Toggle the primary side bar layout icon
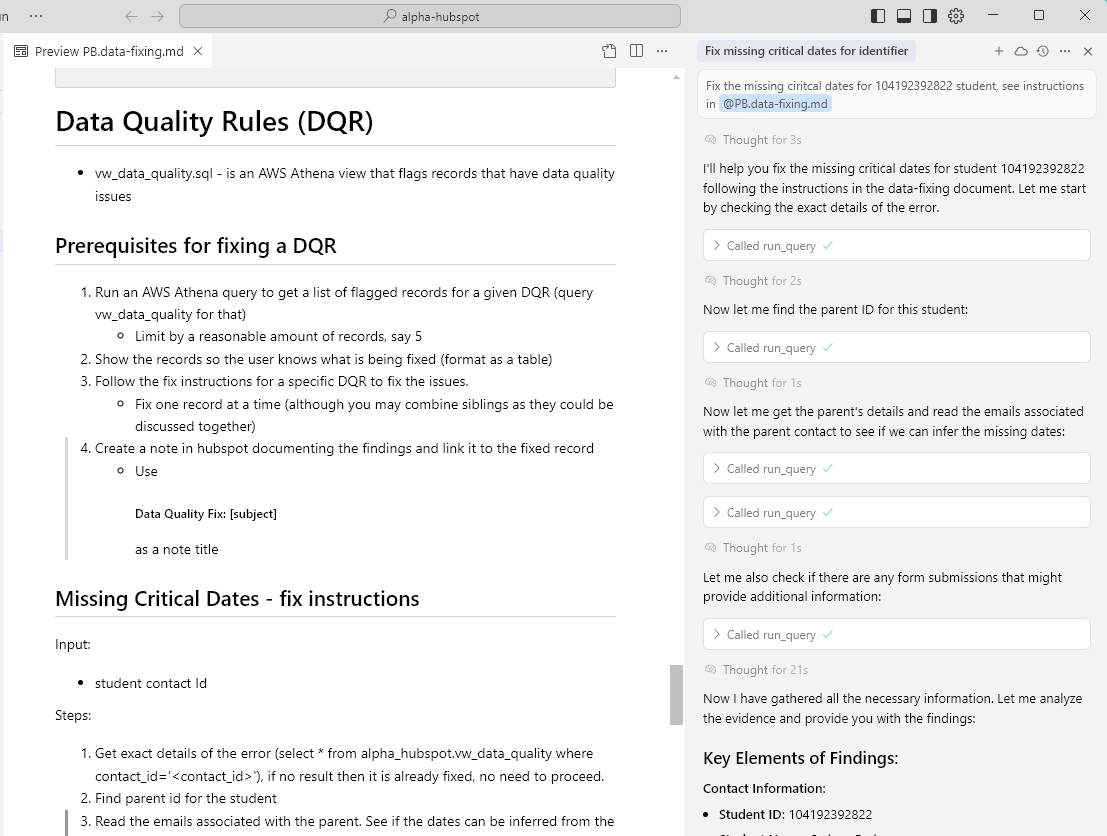Image resolution: width=1107 pixels, height=836 pixels. coord(878,16)
